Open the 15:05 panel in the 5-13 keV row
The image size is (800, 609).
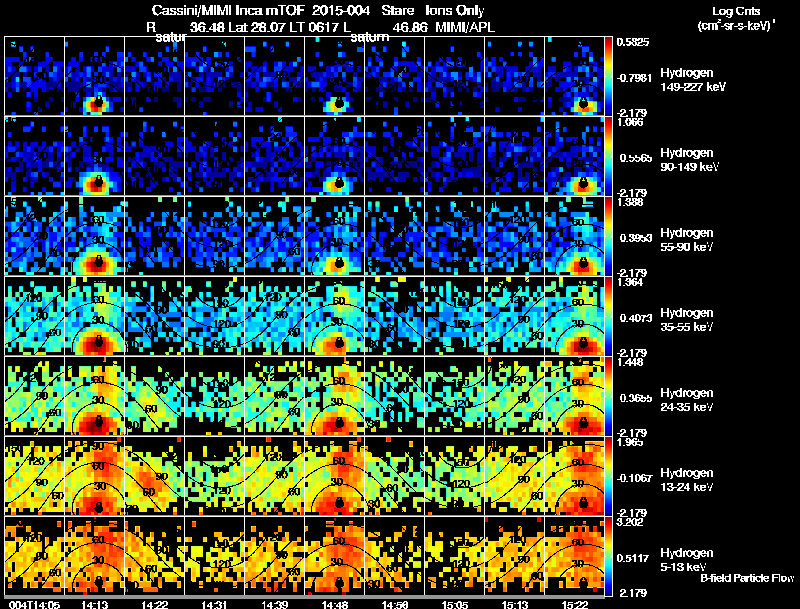coord(455,556)
